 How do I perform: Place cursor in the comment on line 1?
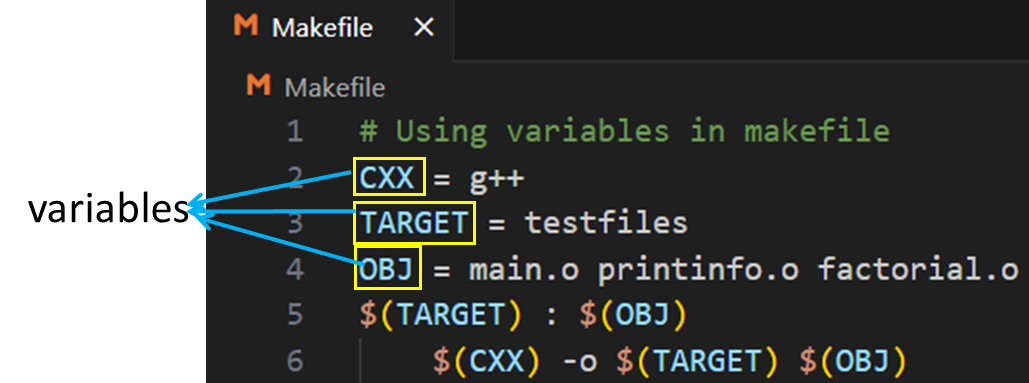(624, 131)
